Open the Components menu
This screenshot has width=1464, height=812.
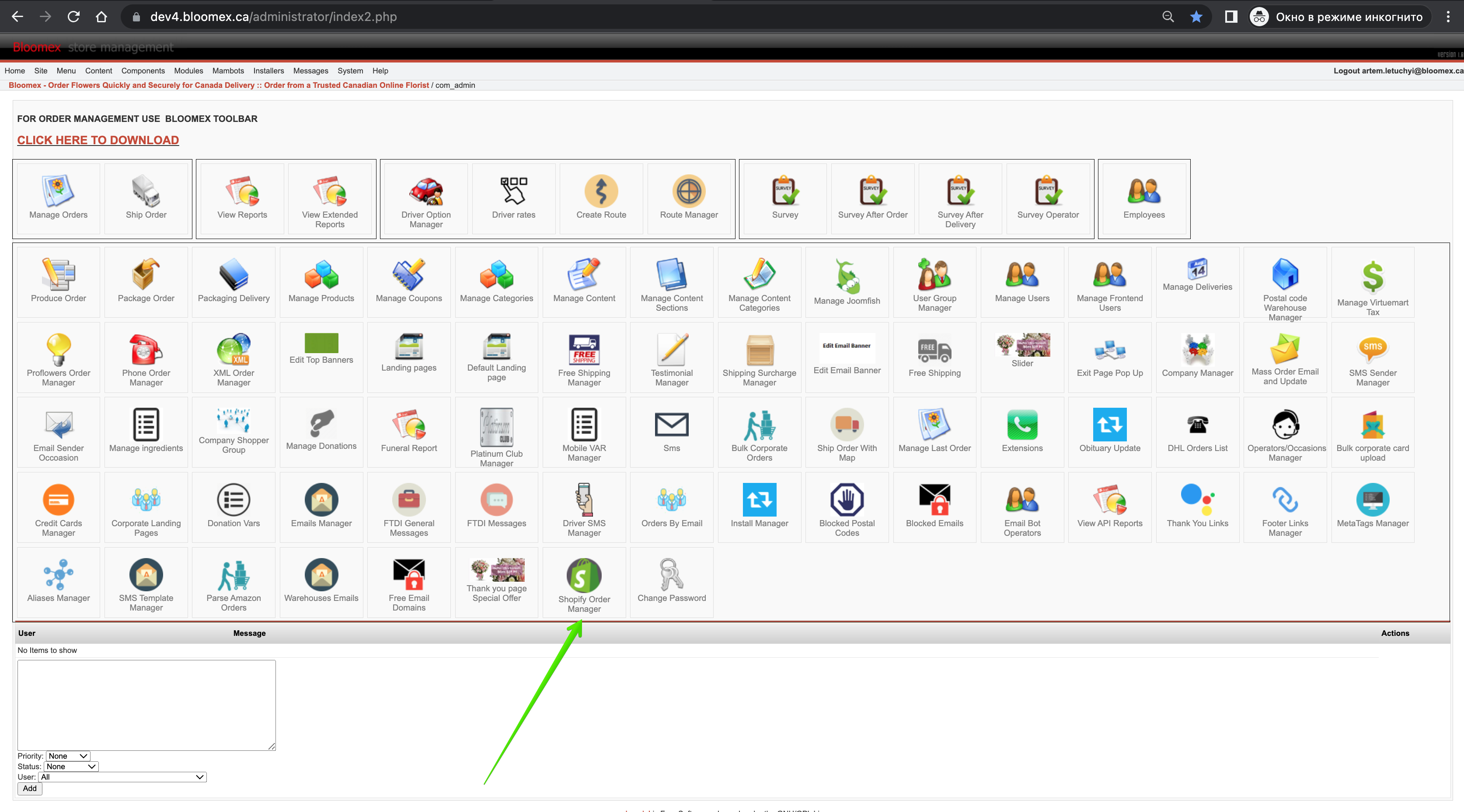[143, 71]
